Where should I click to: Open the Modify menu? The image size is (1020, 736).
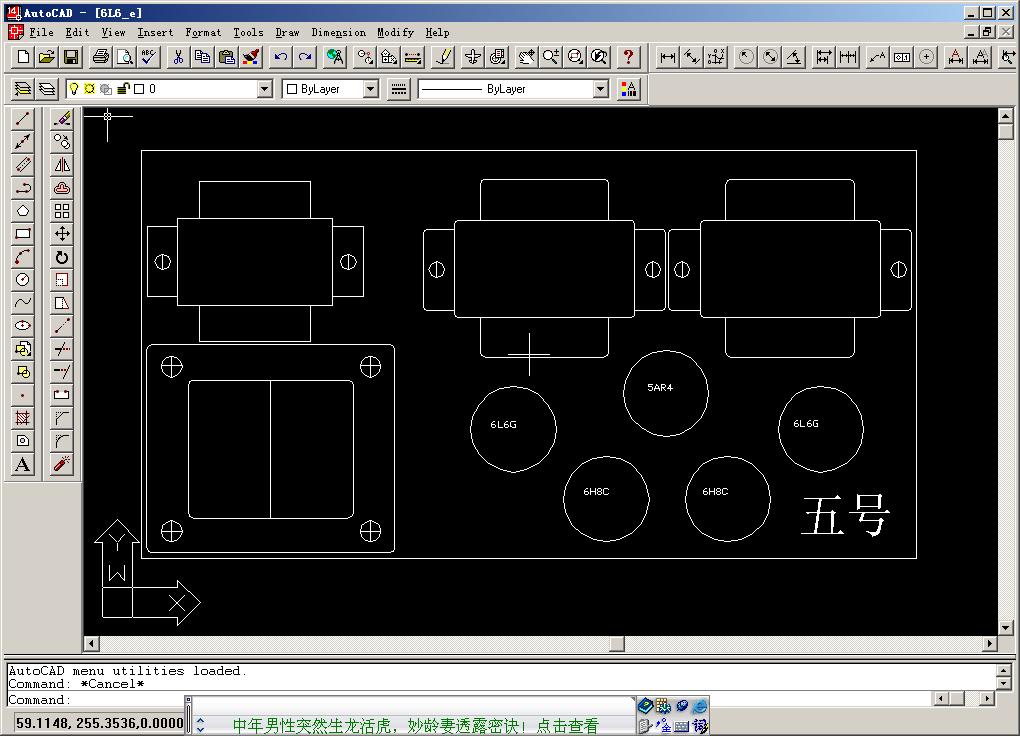coord(395,32)
